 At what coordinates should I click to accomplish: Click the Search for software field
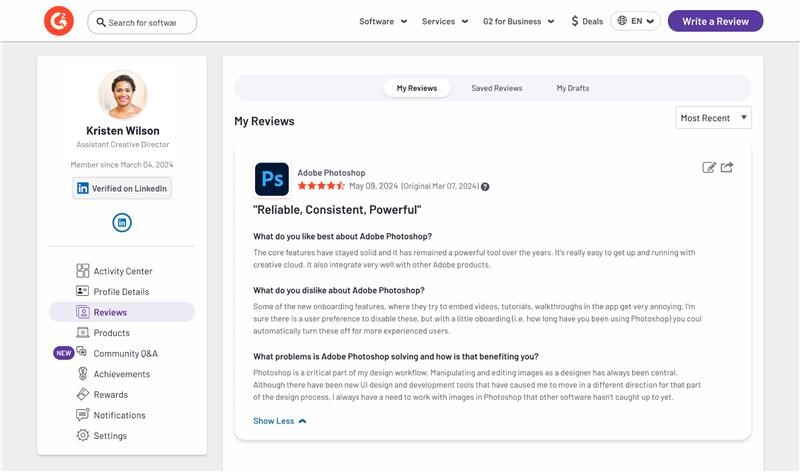pos(142,22)
